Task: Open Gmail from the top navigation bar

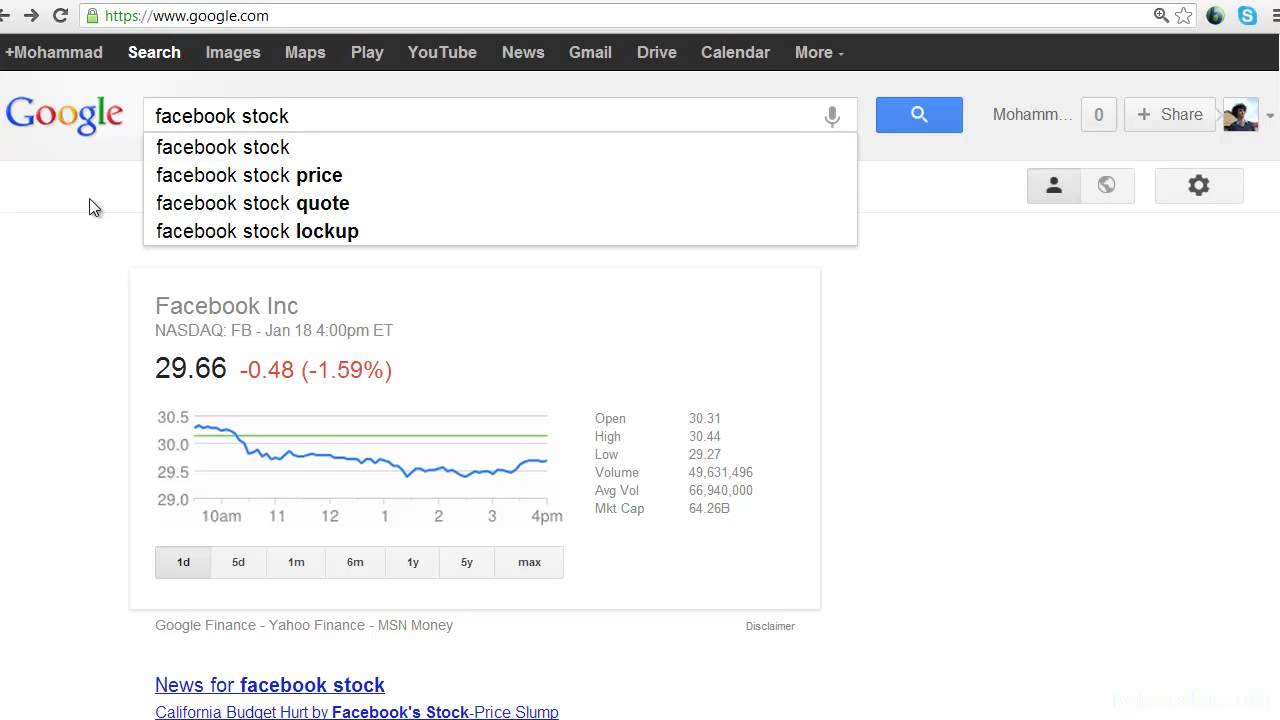Action: [x=590, y=52]
